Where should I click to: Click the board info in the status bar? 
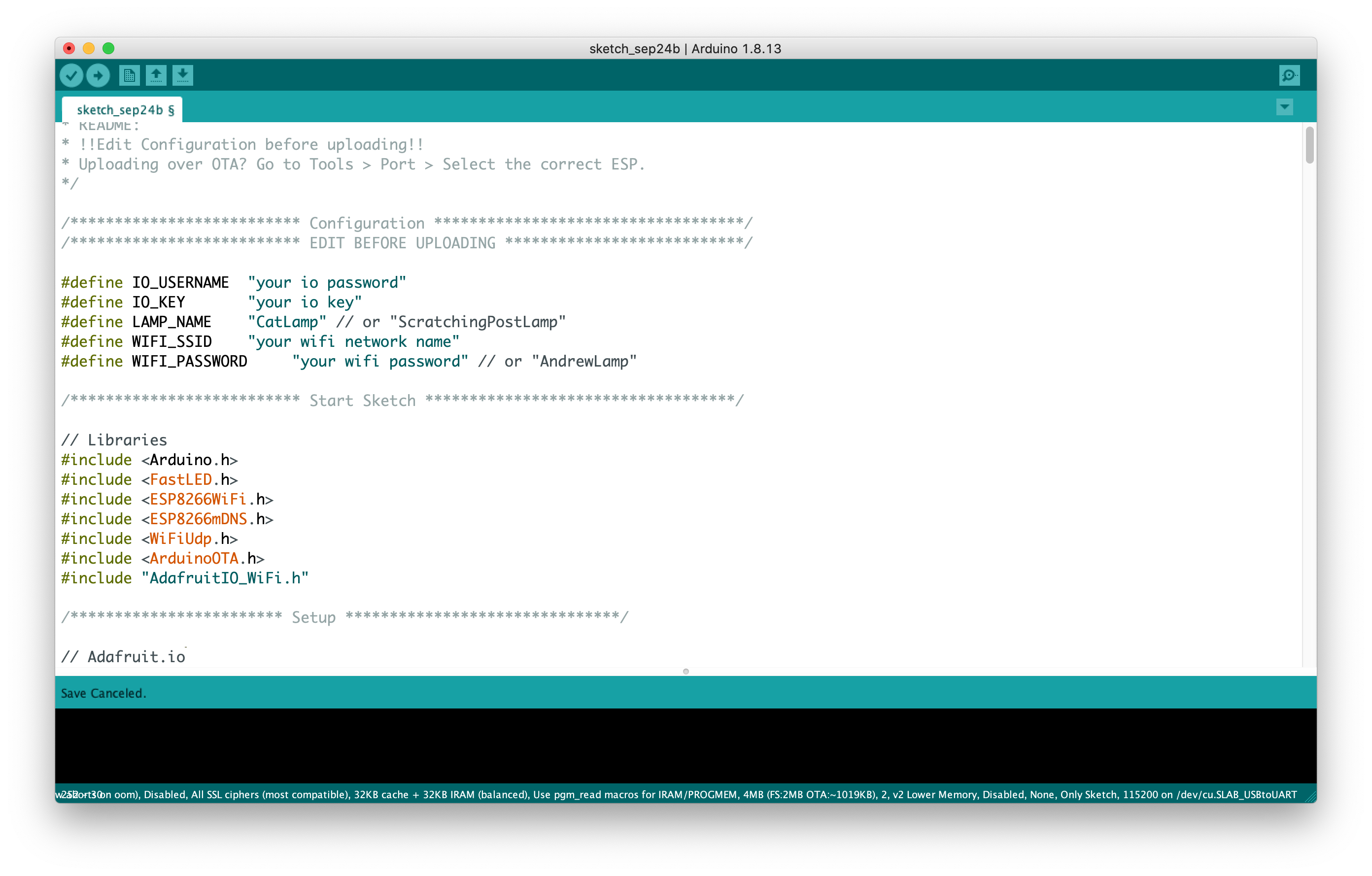pos(684,794)
